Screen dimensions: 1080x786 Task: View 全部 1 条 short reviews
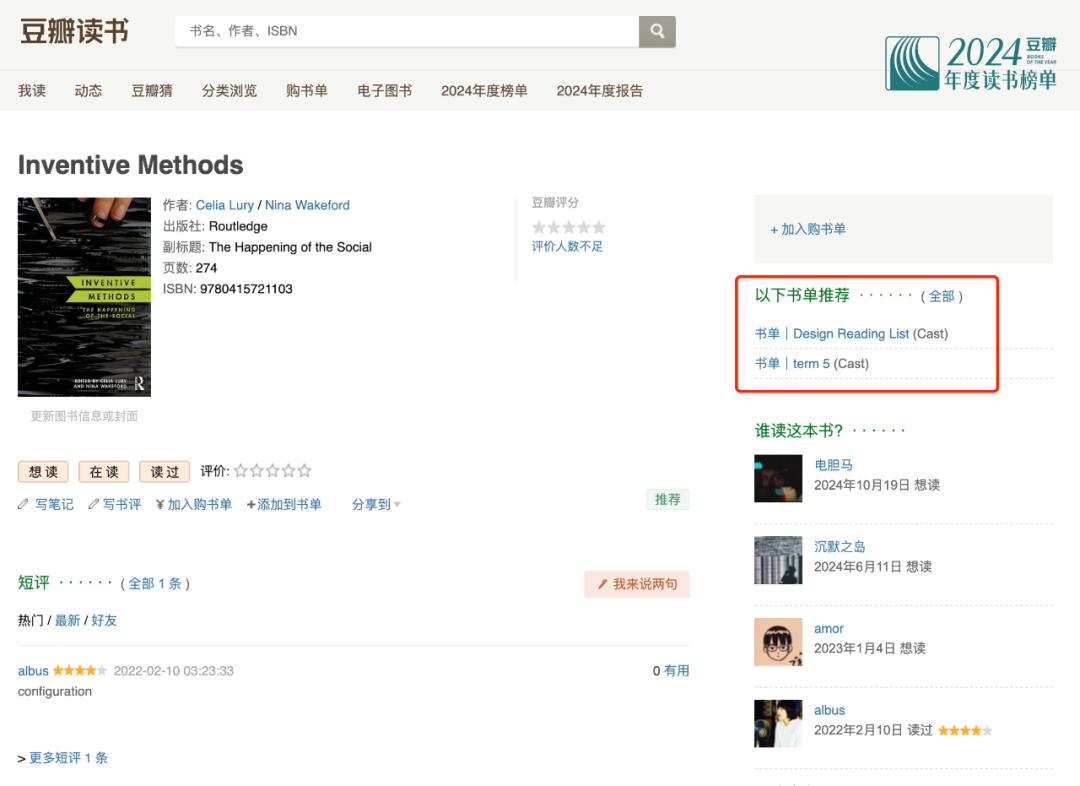[x=155, y=584]
